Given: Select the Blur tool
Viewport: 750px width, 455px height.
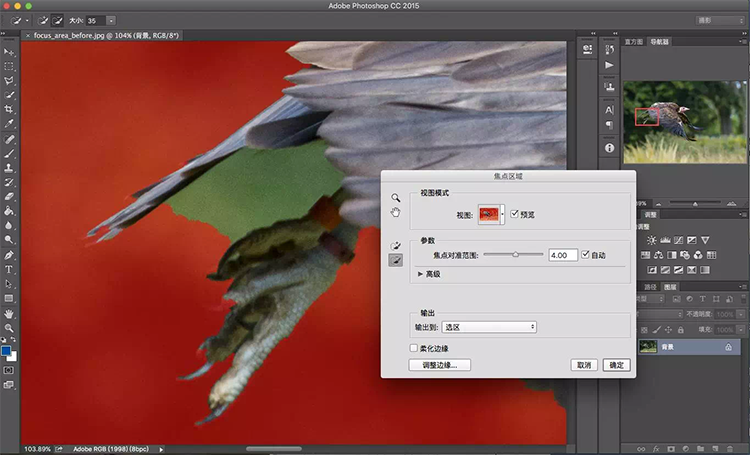Looking at the screenshot, I should (x=9, y=225).
